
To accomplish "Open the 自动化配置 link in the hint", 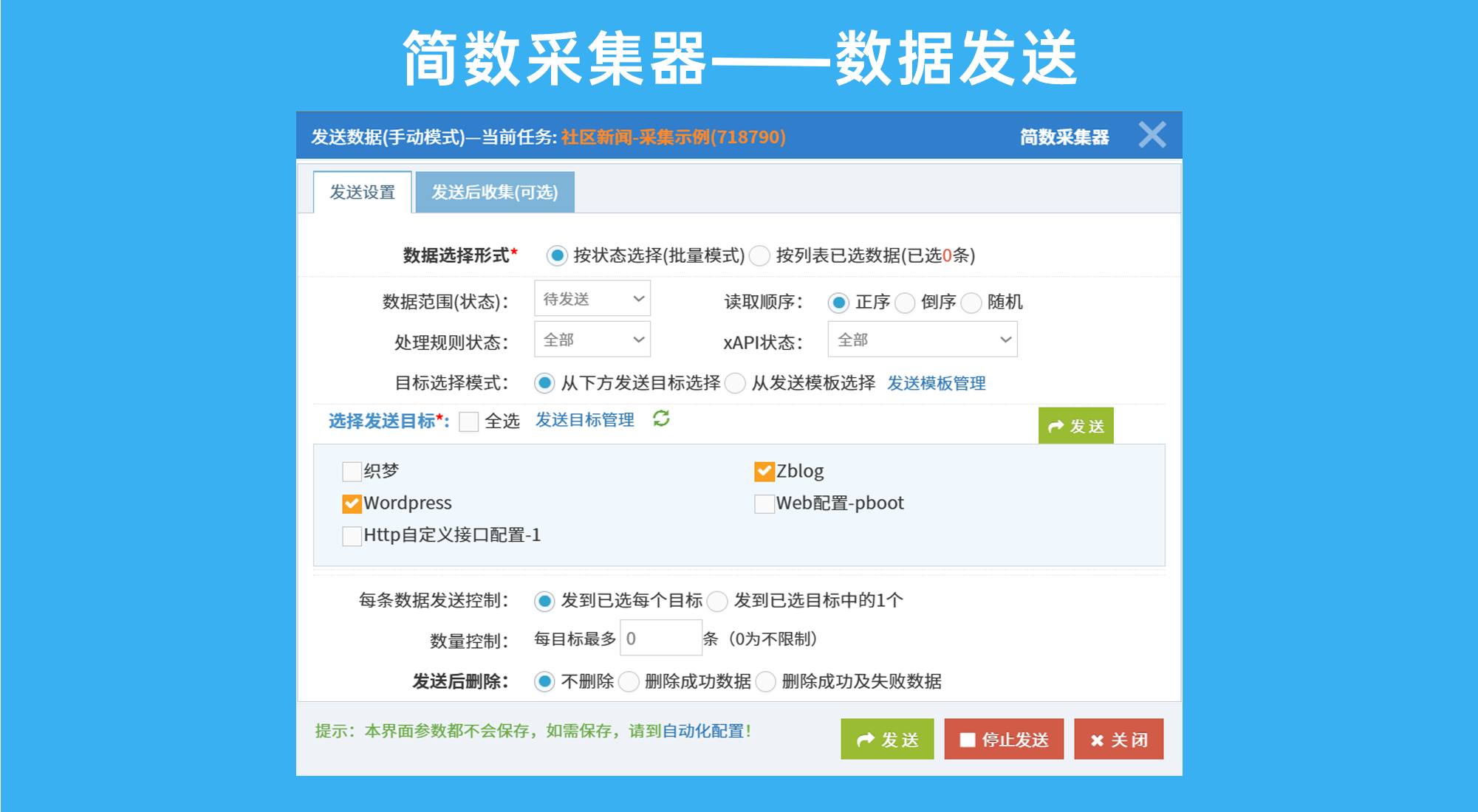I will point(703,731).
